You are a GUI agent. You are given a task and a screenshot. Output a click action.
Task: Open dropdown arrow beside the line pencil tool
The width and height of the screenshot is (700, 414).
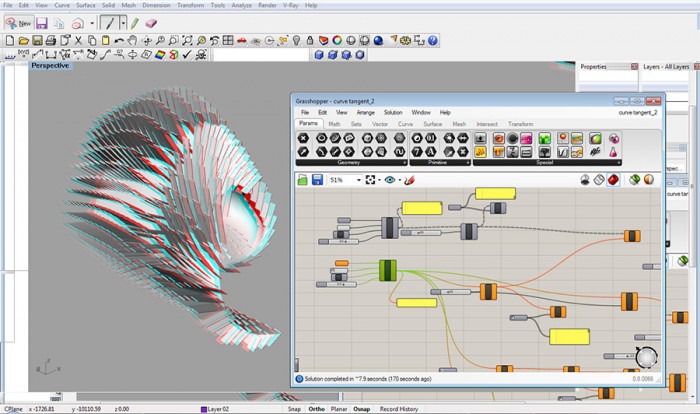123,23
